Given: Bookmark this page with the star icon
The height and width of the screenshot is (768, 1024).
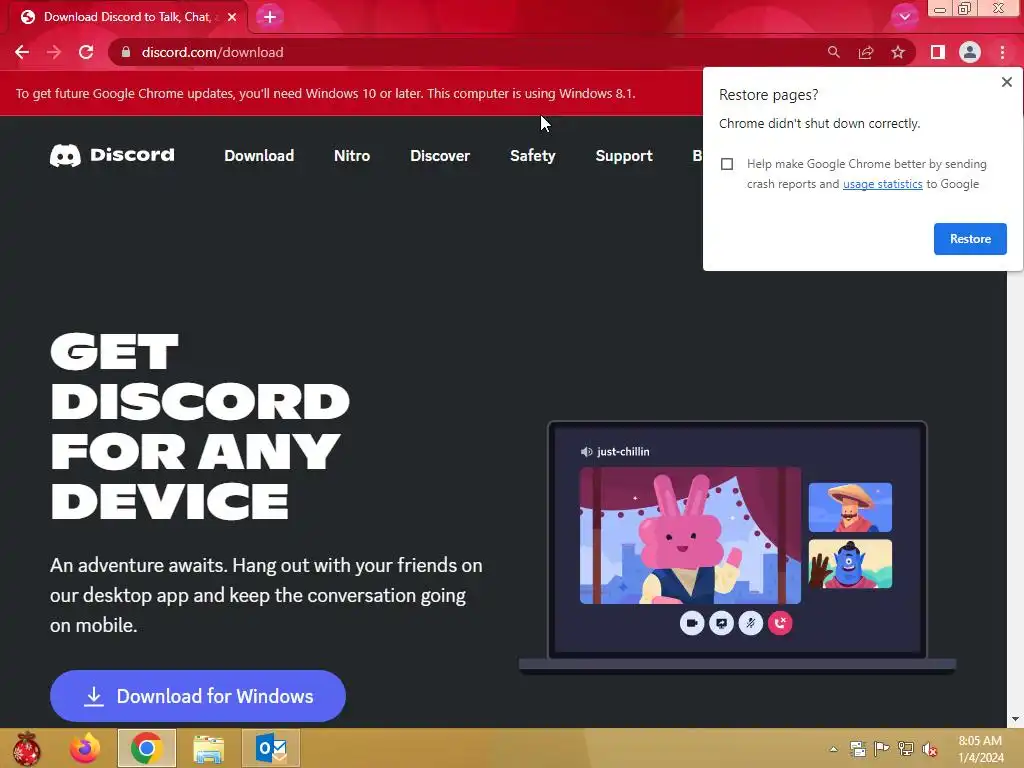Looking at the screenshot, I should pos(898,52).
